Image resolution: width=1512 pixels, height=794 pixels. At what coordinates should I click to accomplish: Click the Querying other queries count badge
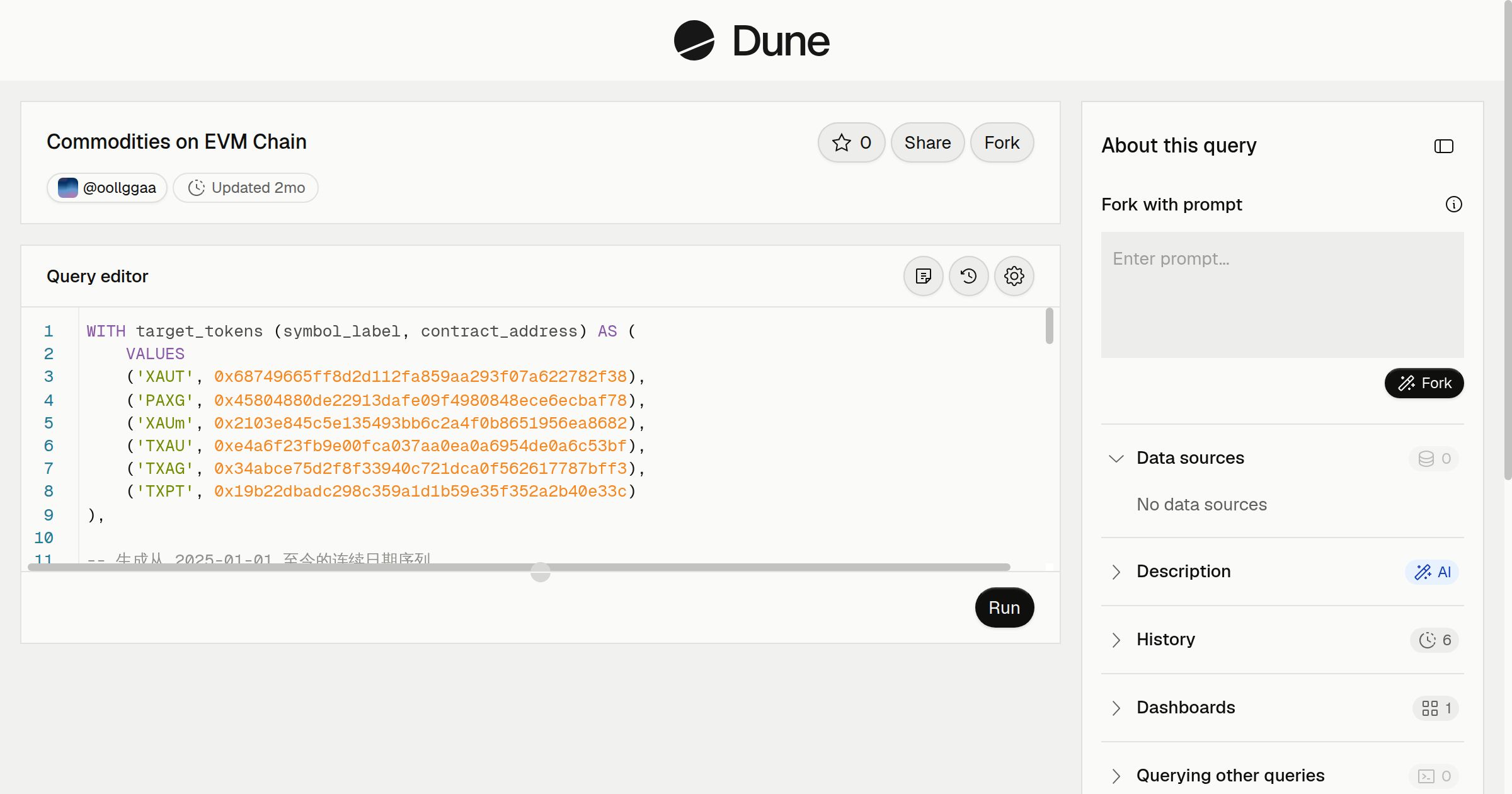[1434, 776]
